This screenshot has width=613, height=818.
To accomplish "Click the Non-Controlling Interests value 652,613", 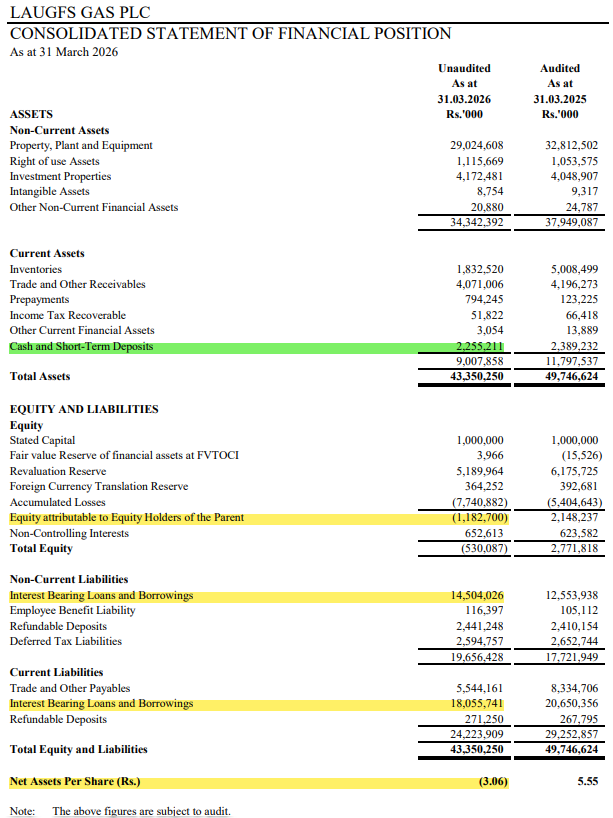I will point(484,533).
